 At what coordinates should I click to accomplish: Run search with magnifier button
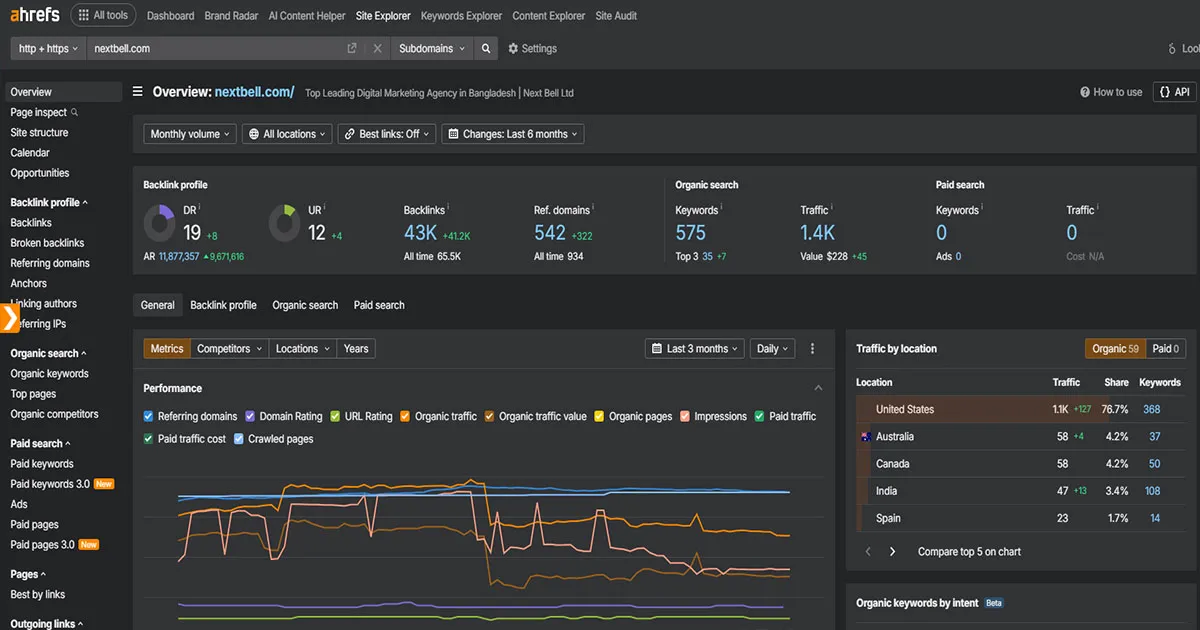(485, 48)
